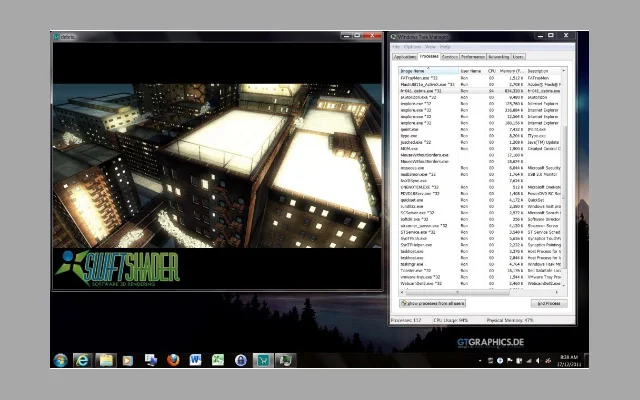Viewport: 640px width, 400px height.
Task: Click the two-monitors taskbar icon beside Firefox
Action: [x=151, y=360]
